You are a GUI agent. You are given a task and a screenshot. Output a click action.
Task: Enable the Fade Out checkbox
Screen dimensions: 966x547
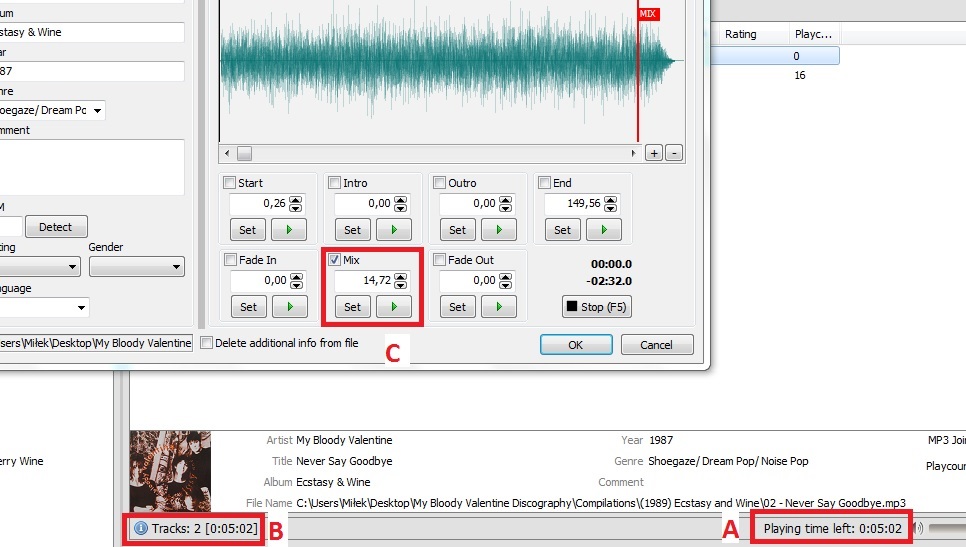tap(440, 260)
